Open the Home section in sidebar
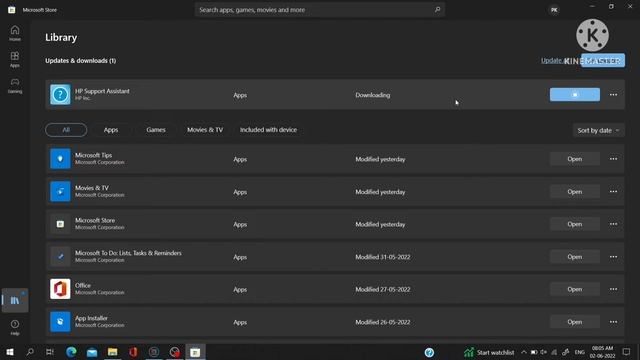The image size is (640, 360). [x=15, y=33]
